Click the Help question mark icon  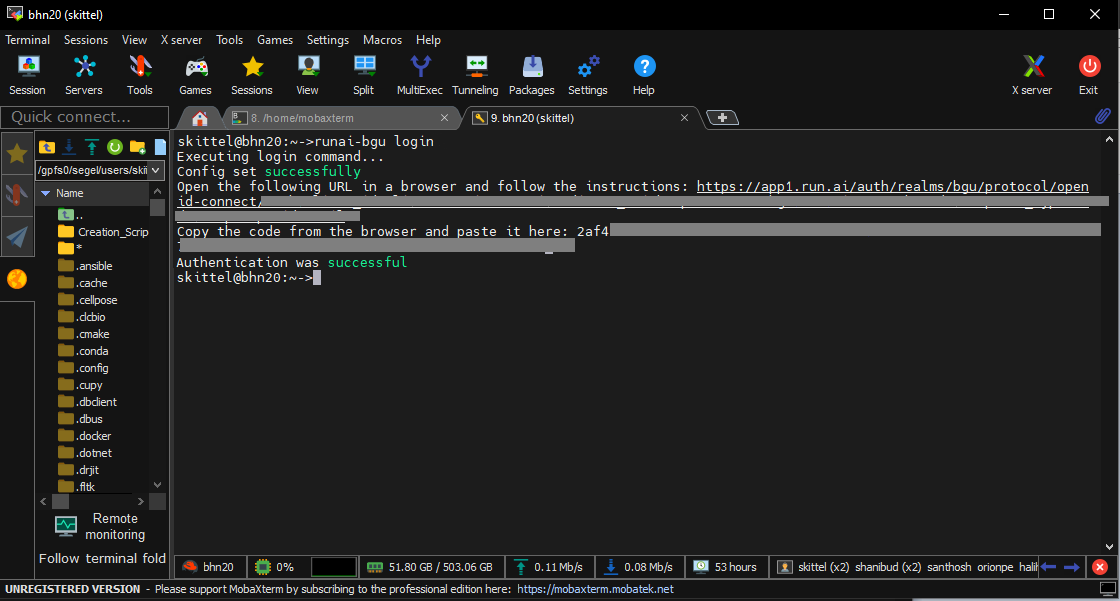coord(644,75)
